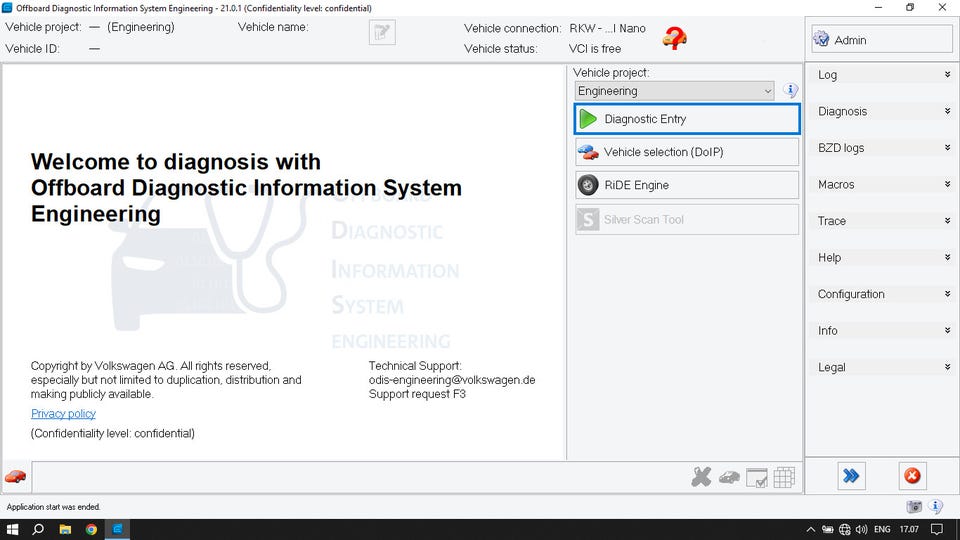Click the grid table icon in bottom bar
This screenshot has height=540, width=960.
[784, 477]
